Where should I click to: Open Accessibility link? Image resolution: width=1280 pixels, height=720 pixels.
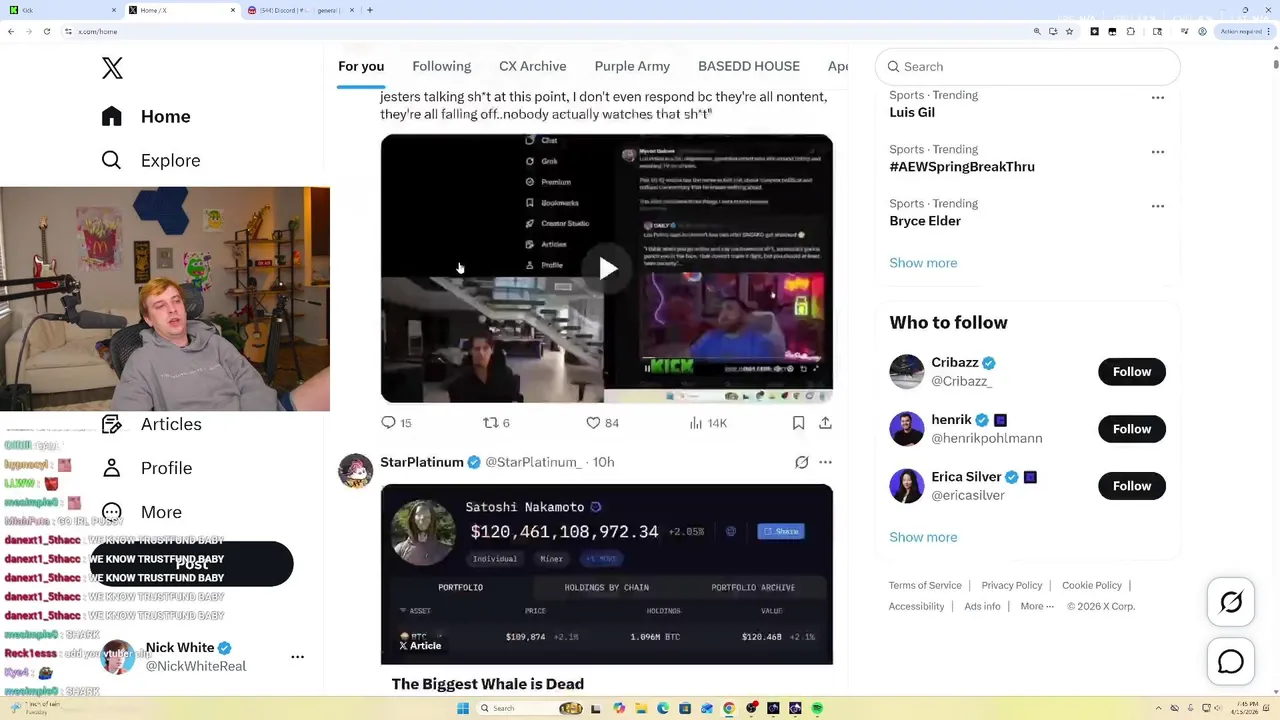point(916,606)
